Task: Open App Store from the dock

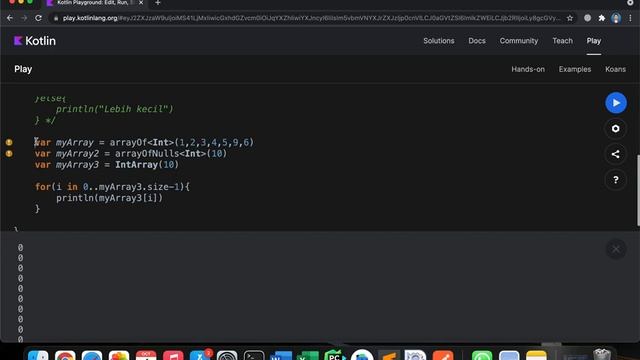Action: [x=200, y=355]
